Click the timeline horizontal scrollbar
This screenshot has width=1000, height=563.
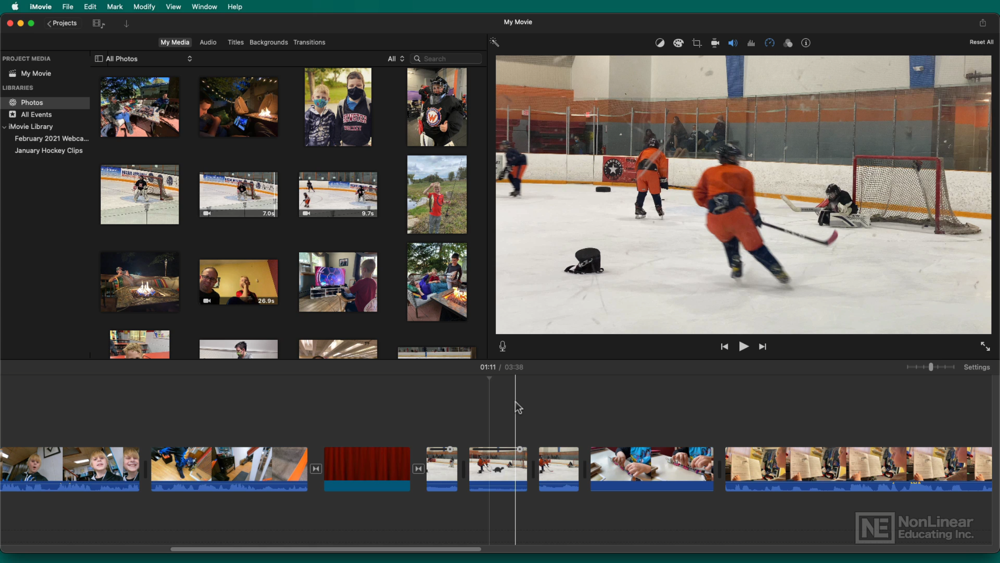pos(326,549)
